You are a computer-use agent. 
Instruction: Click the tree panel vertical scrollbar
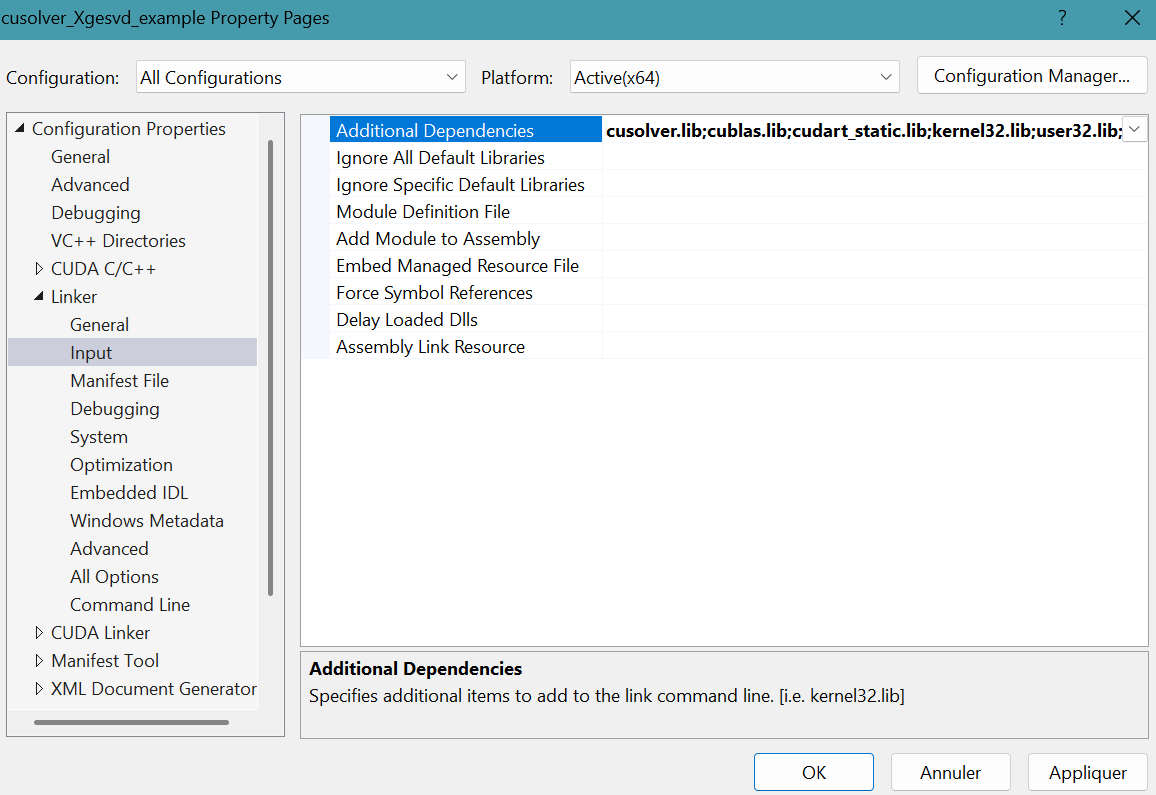[270, 368]
